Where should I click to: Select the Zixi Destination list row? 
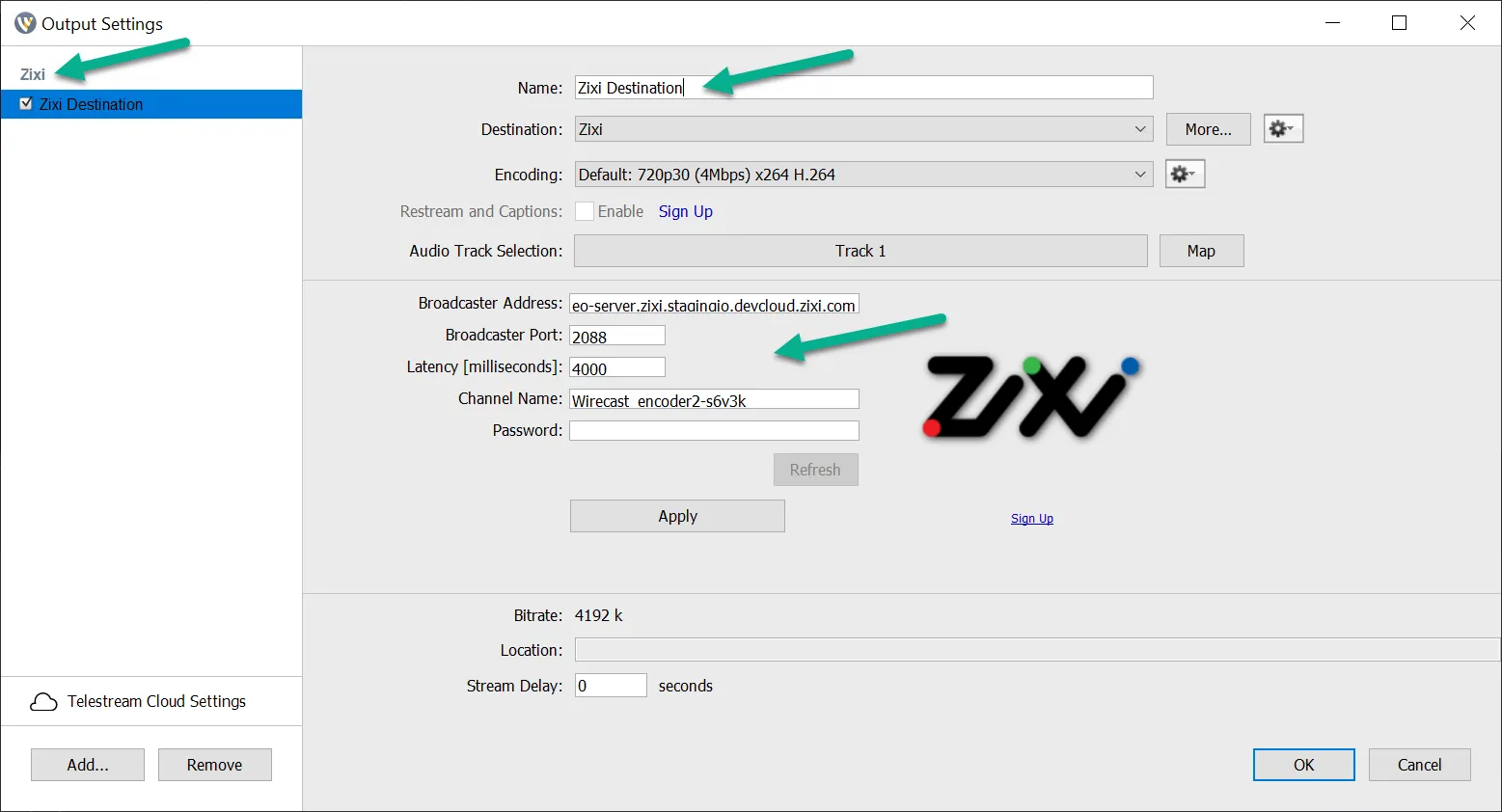click(151, 104)
